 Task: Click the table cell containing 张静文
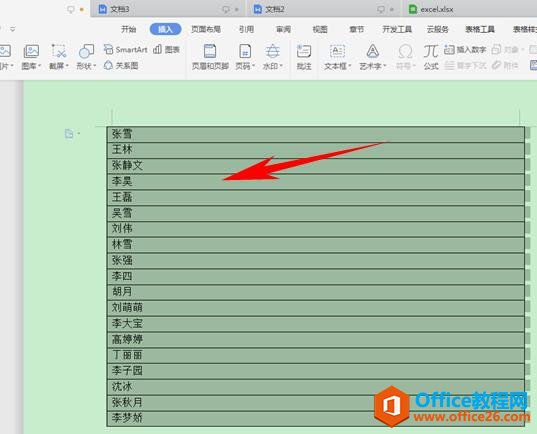click(x=315, y=166)
